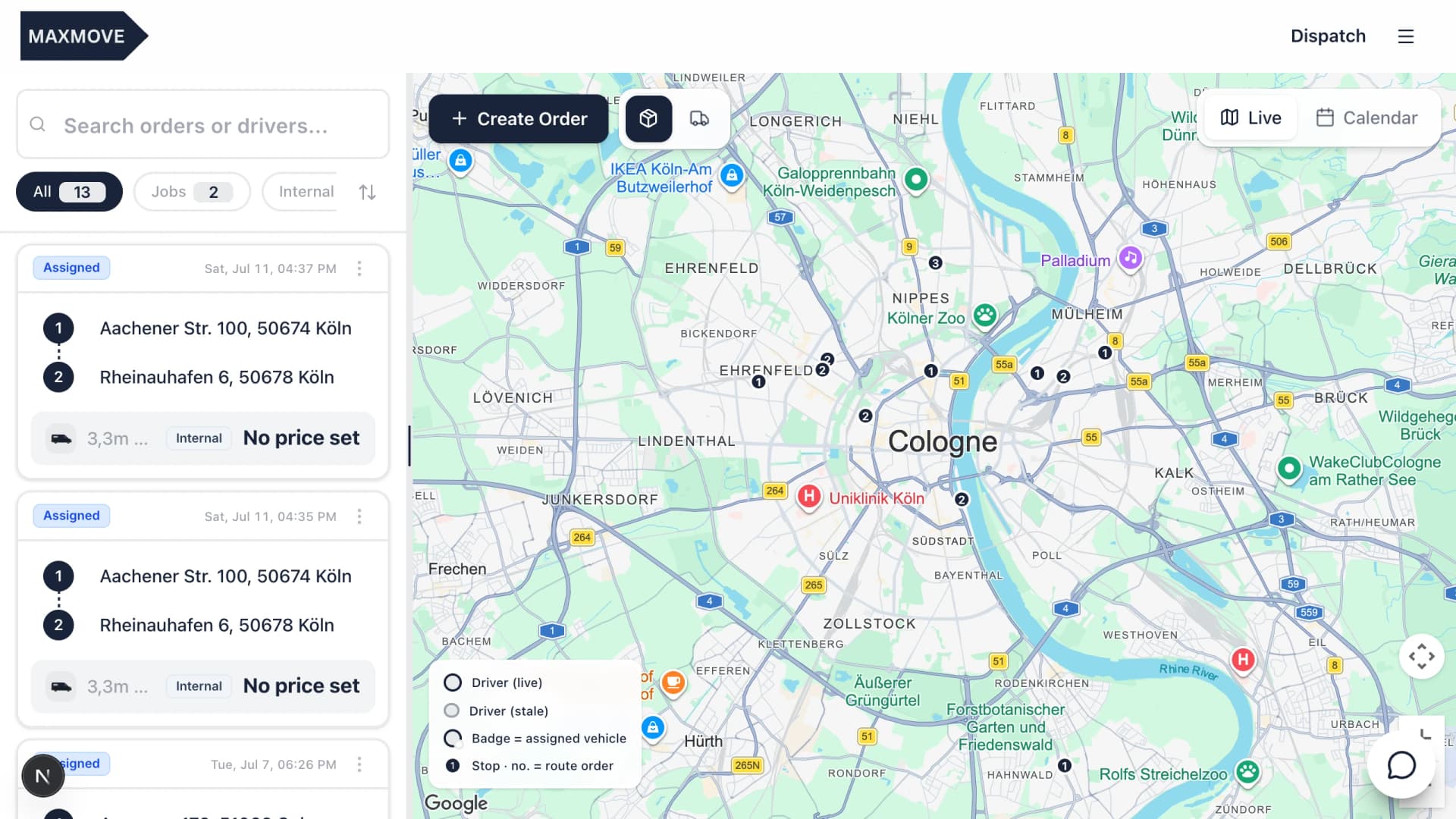
Task: Click No price set in top order
Action: click(301, 438)
